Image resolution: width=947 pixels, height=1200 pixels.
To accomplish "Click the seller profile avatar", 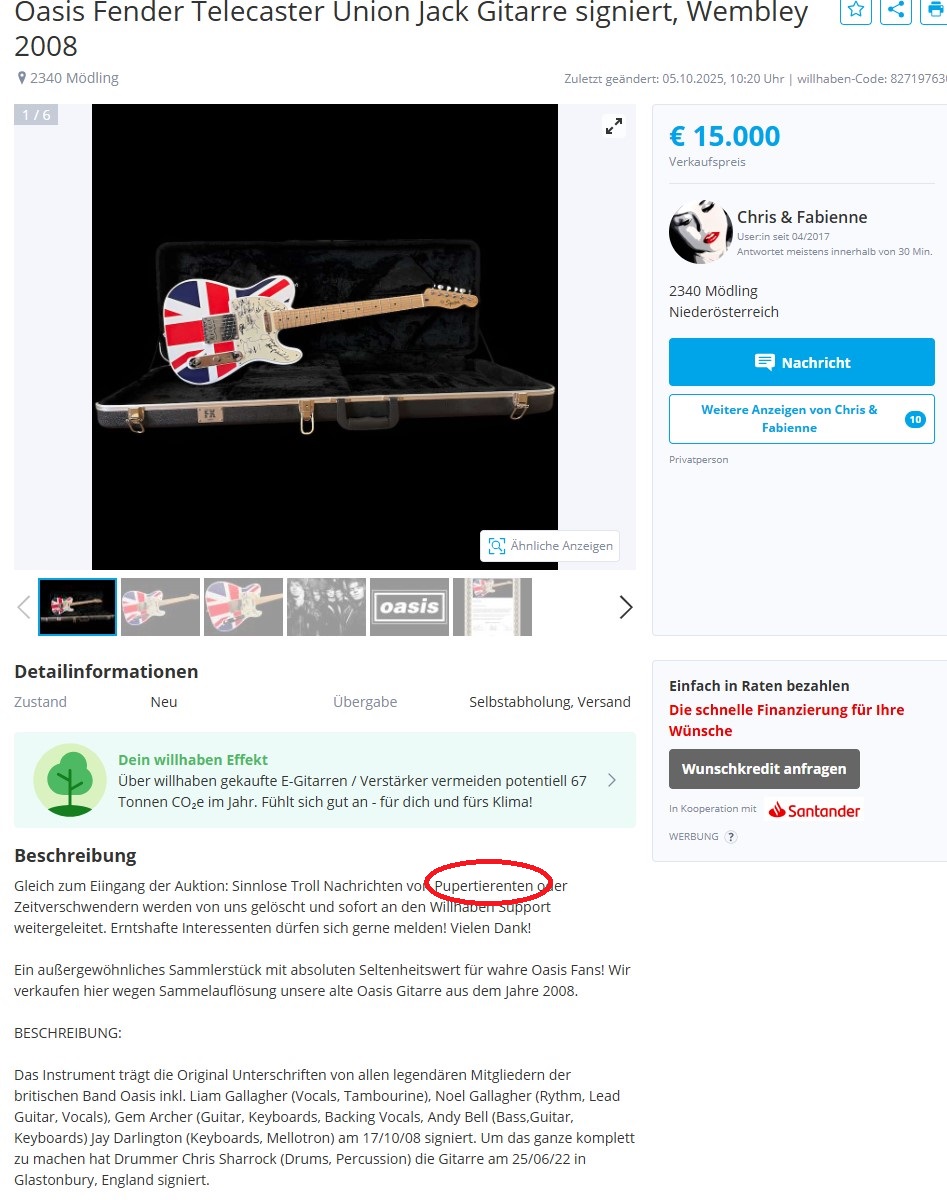I will tap(700, 232).
